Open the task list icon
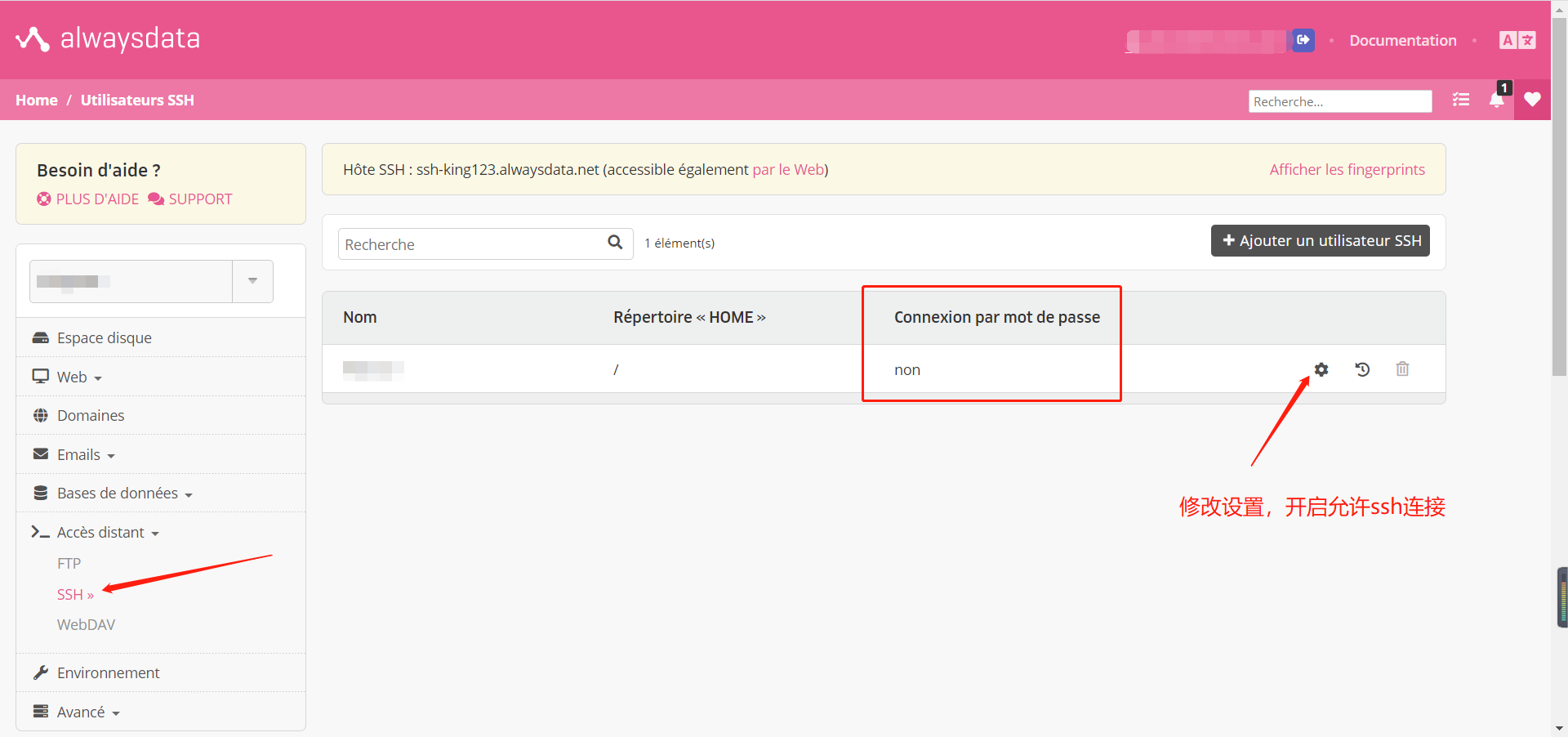 (x=1461, y=100)
